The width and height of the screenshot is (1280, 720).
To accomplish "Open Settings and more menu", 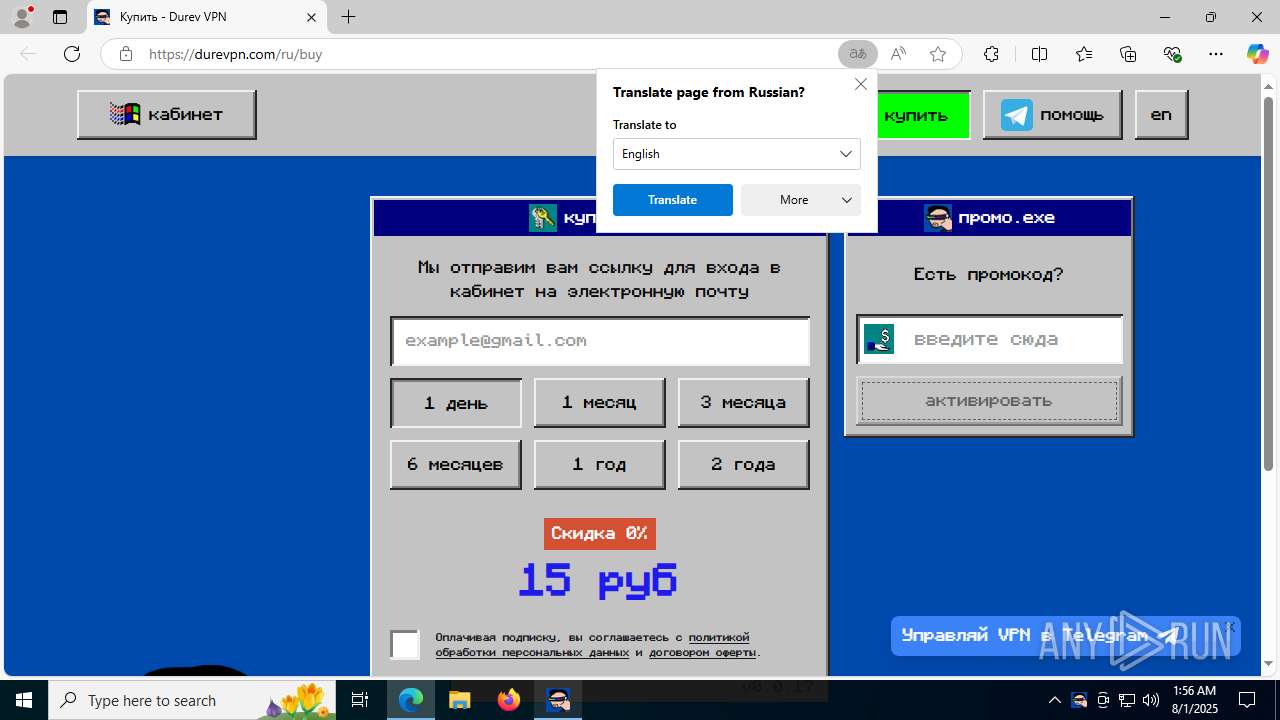I will [1216, 54].
